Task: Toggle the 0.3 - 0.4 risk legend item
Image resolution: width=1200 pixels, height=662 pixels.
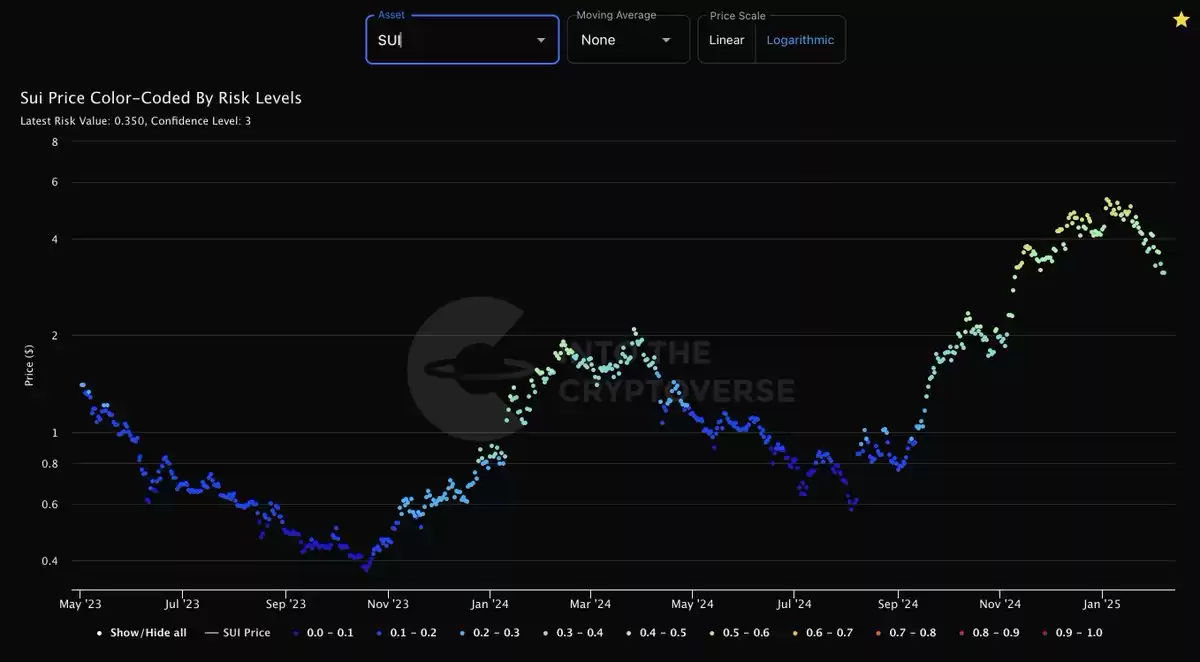Action: (x=572, y=632)
